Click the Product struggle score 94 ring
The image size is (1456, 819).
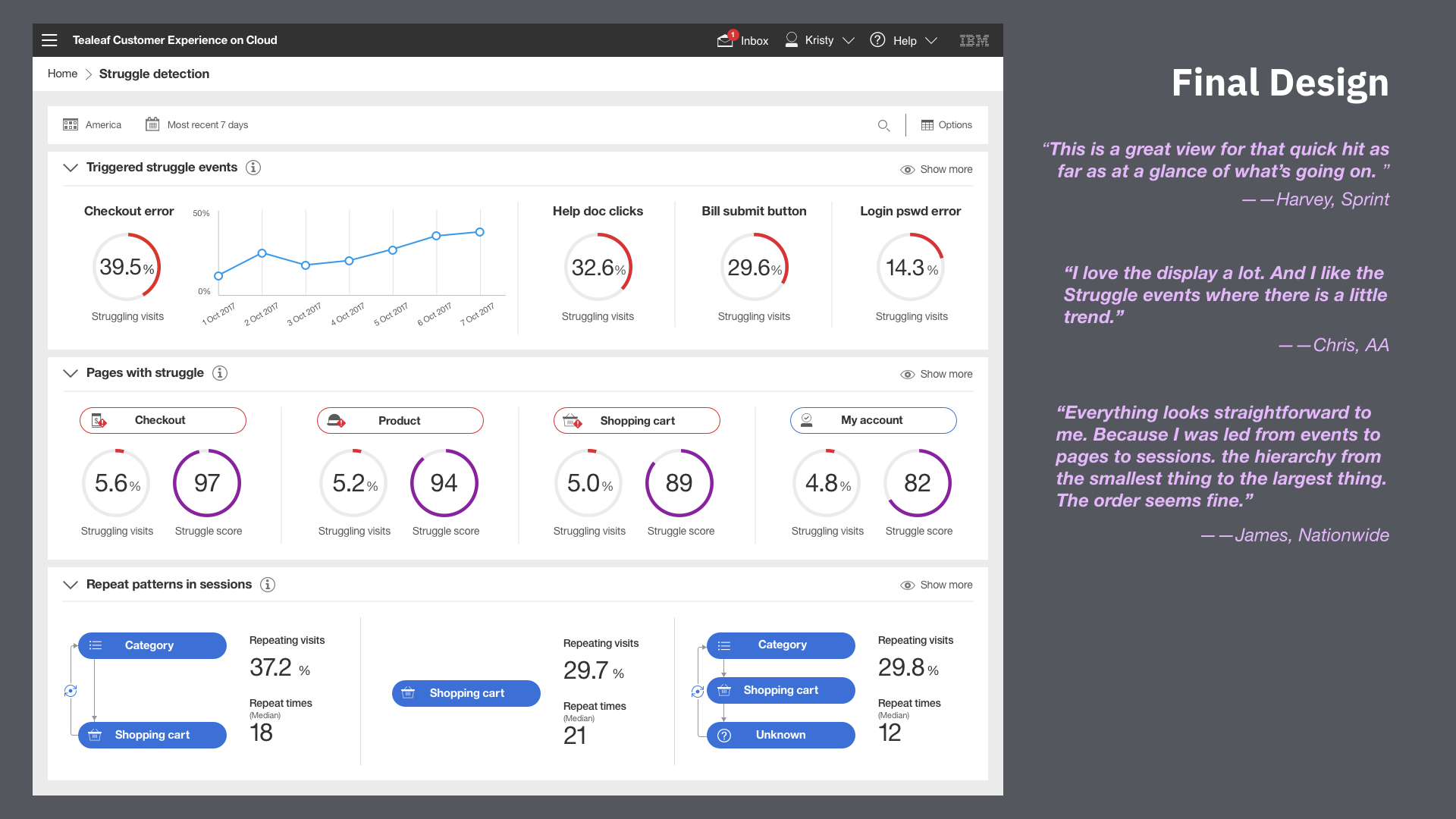[x=444, y=483]
